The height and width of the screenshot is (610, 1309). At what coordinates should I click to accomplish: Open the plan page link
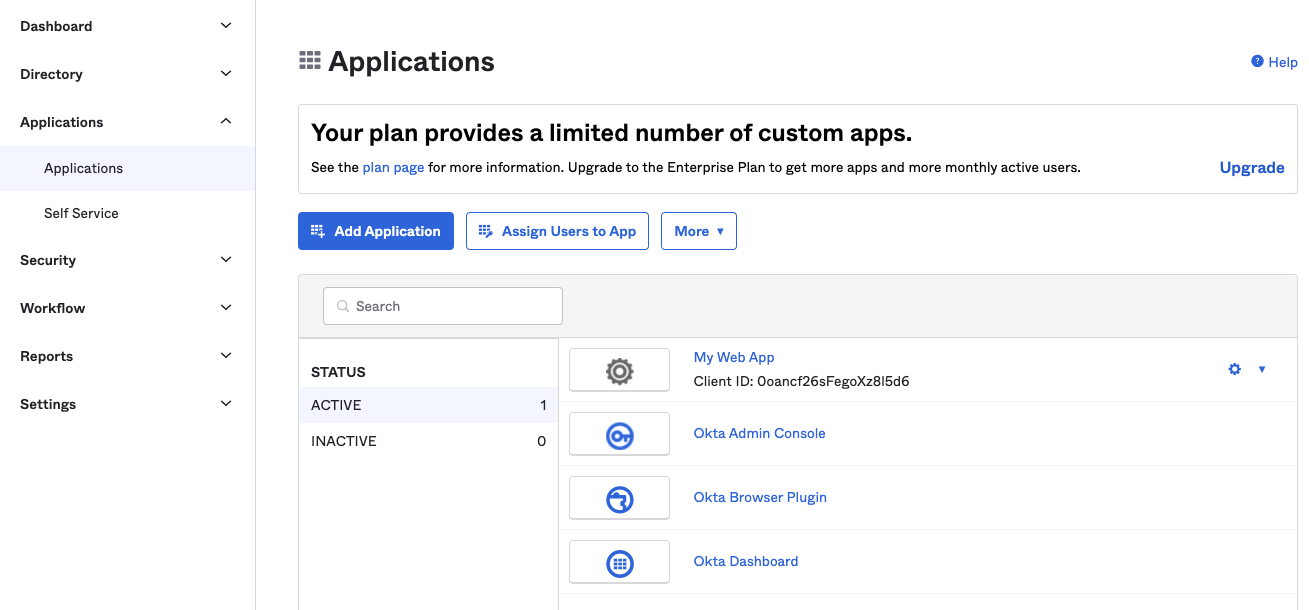click(393, 168)
